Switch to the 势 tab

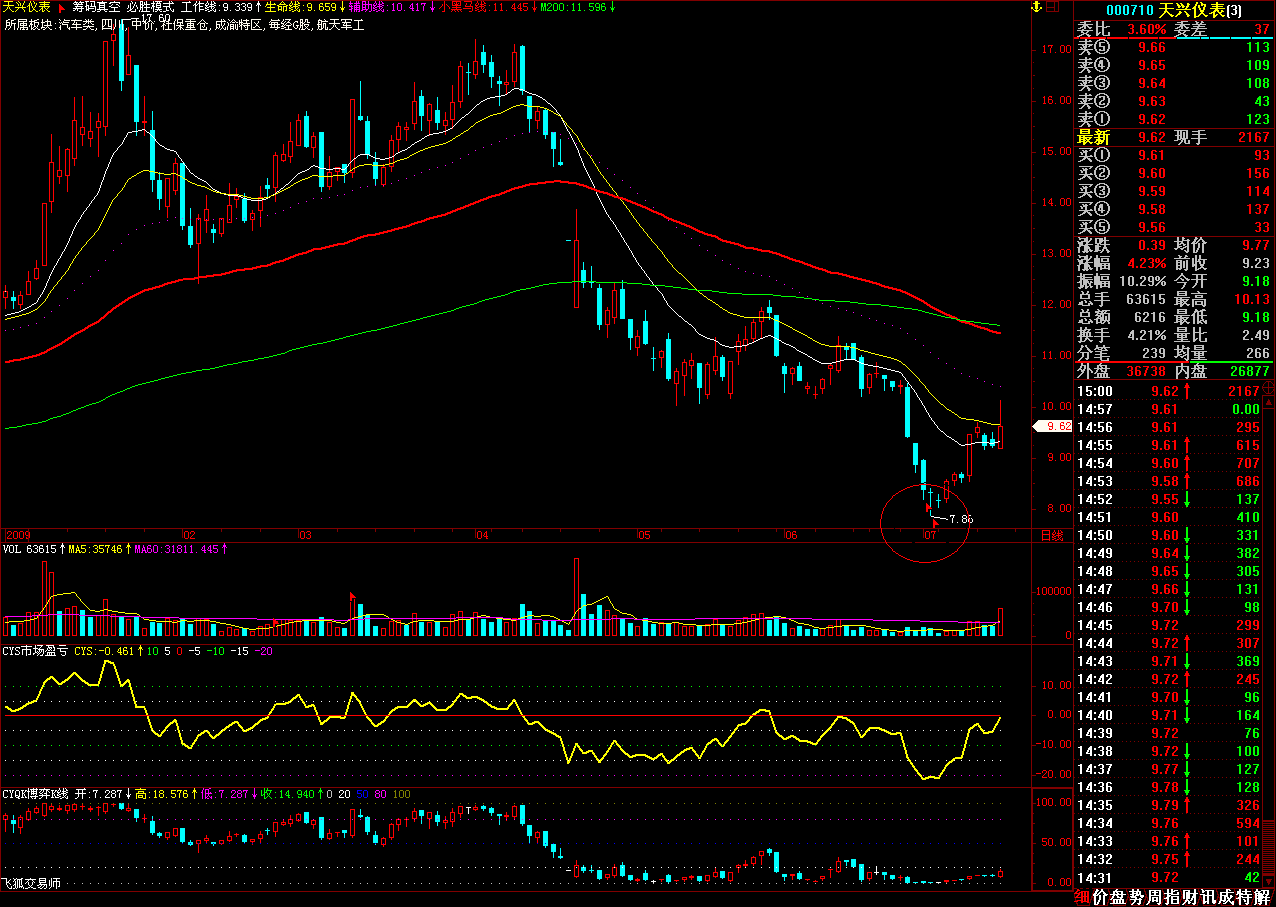tap(1136, 897)
